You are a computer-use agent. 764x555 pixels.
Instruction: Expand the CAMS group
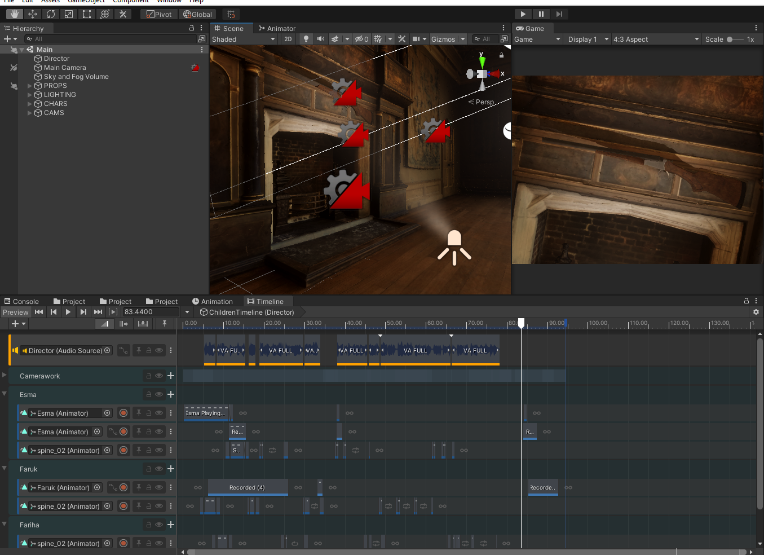pyautogui.click(x=29, y=113)
